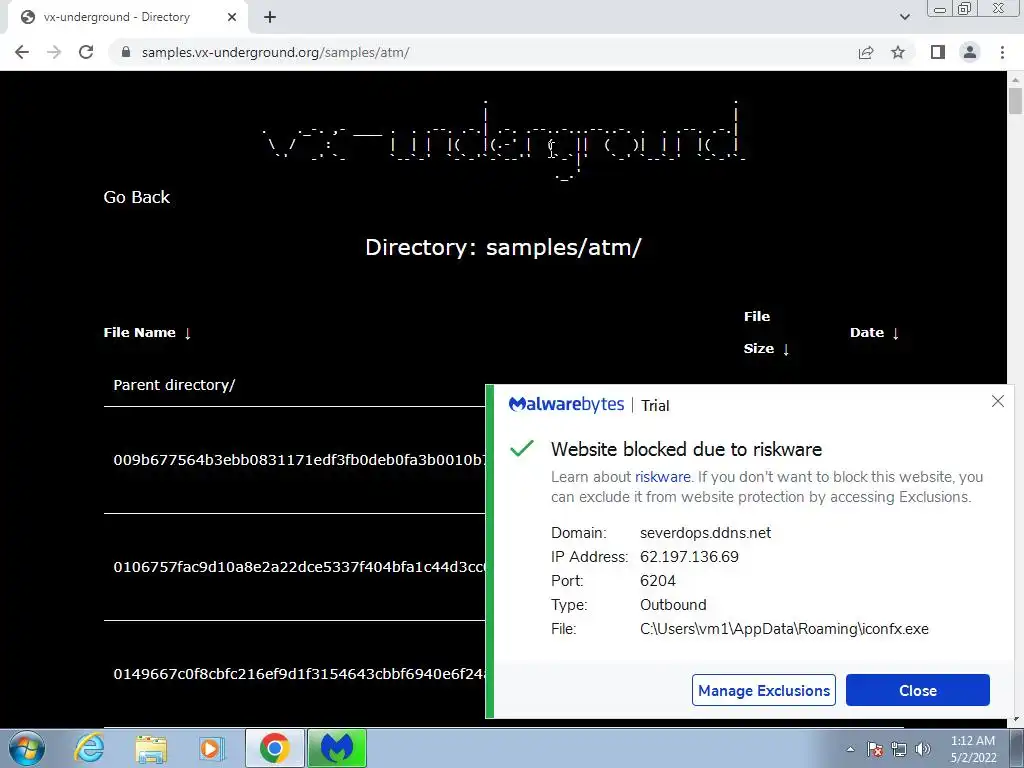Close the vx-underground - Directory tab
Image resolution: width=1024 pixels, height=768 pixels.
232,17
